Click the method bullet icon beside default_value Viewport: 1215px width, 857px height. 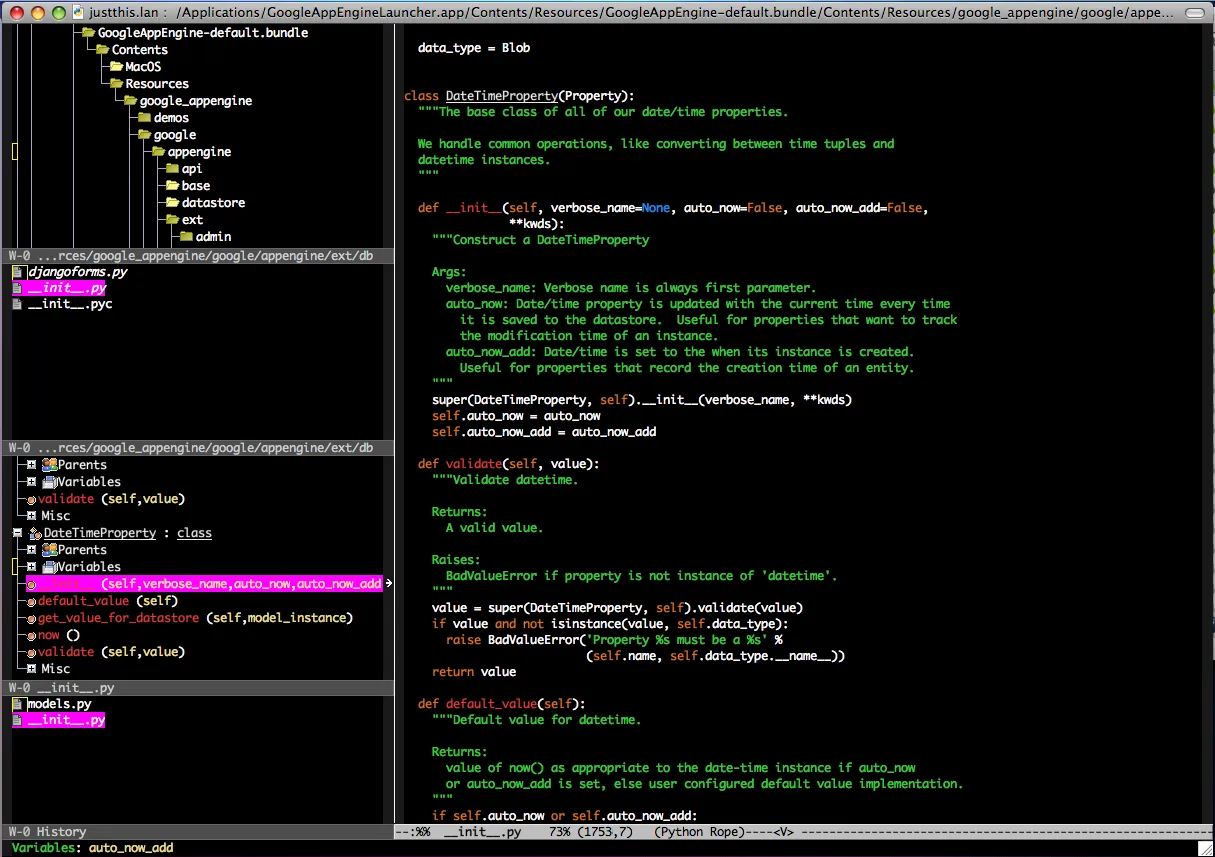[32, 602]
